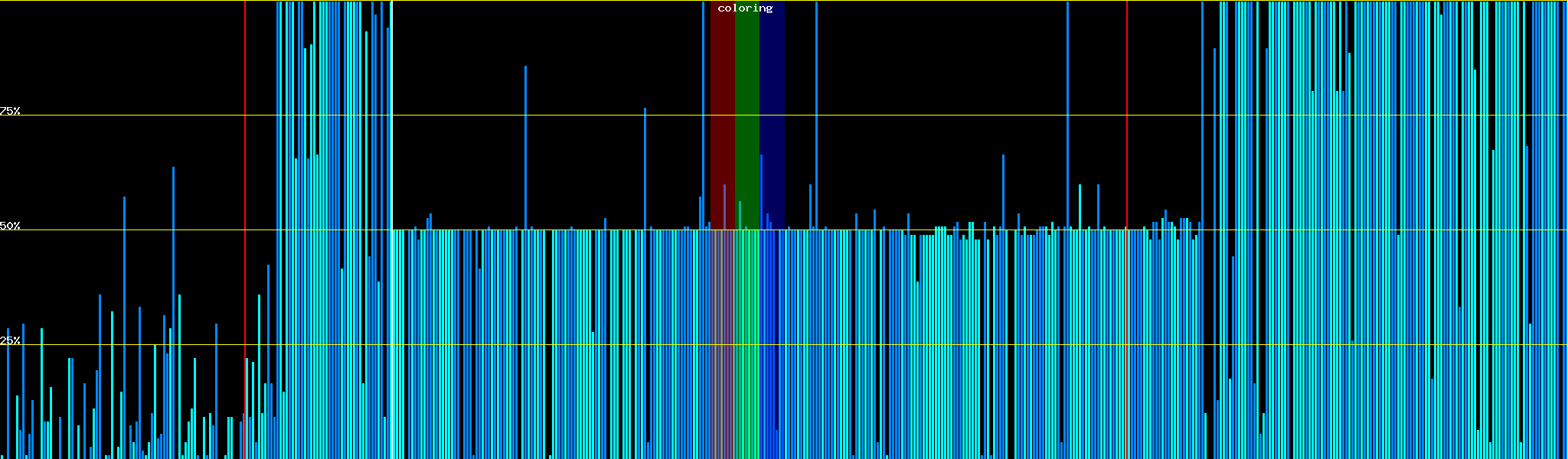Select tallest bar left of the left red marker
Image resolution: width=1568 pixels, height=459 pixels.
[173, 168]
